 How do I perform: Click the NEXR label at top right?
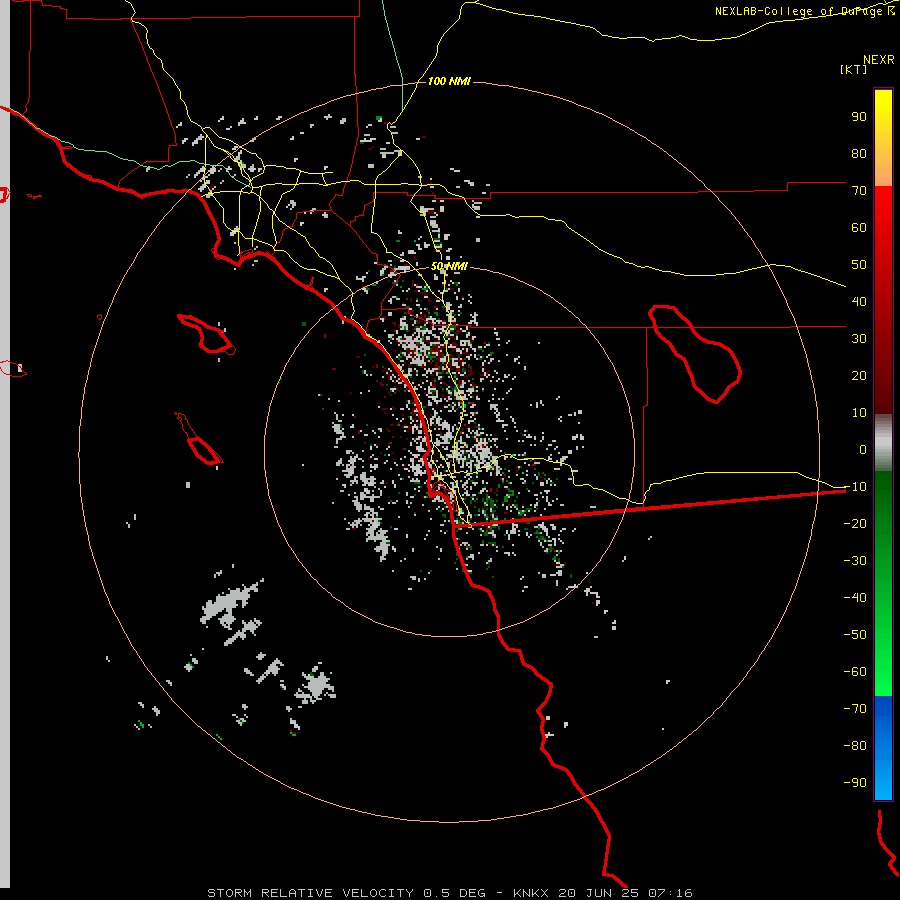879,60
